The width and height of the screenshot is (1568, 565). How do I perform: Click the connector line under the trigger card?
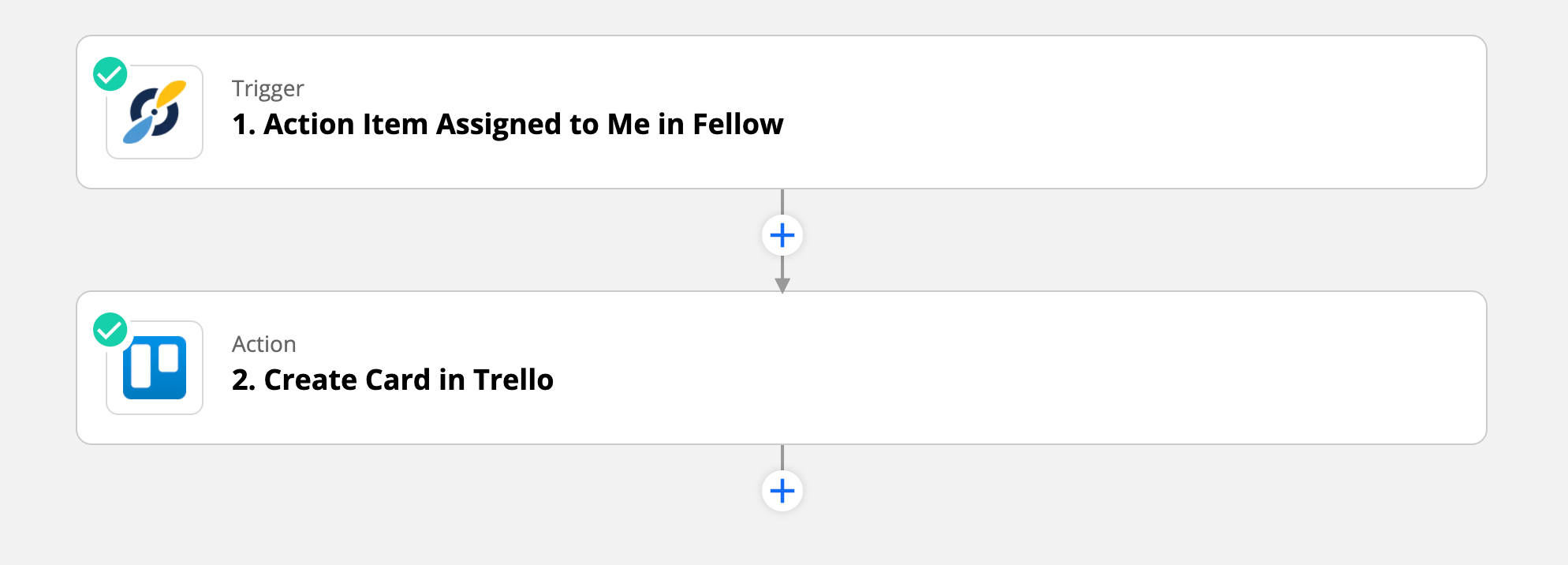tap(782, 202)
